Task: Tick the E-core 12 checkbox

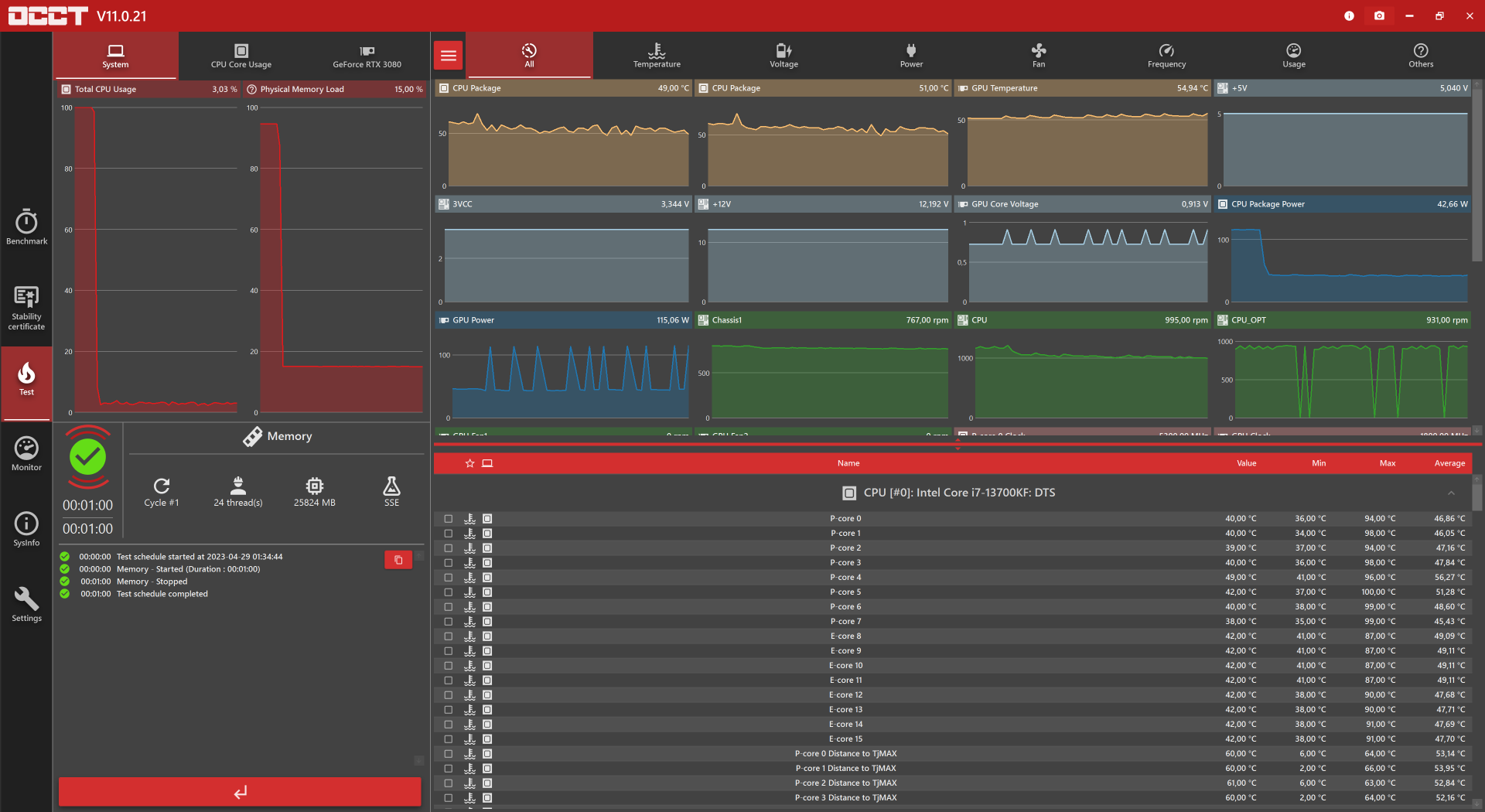Action: click(x=449, y=695)
